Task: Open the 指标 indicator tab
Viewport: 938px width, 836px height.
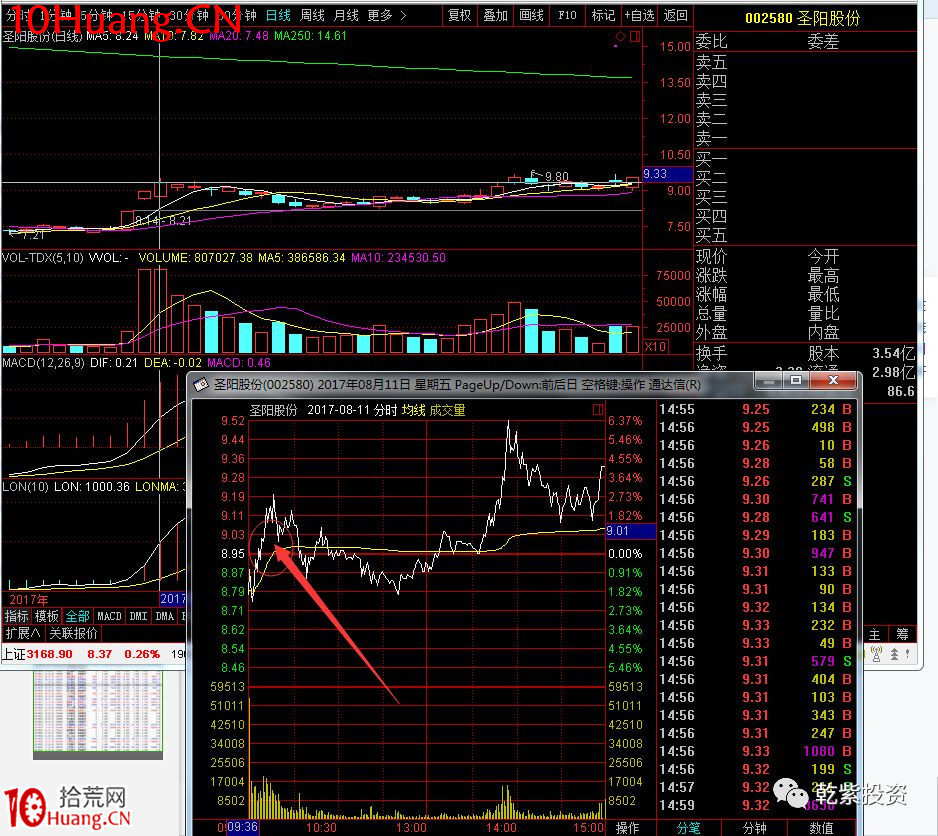Action: pyautogui.click(x=16, y=616)
